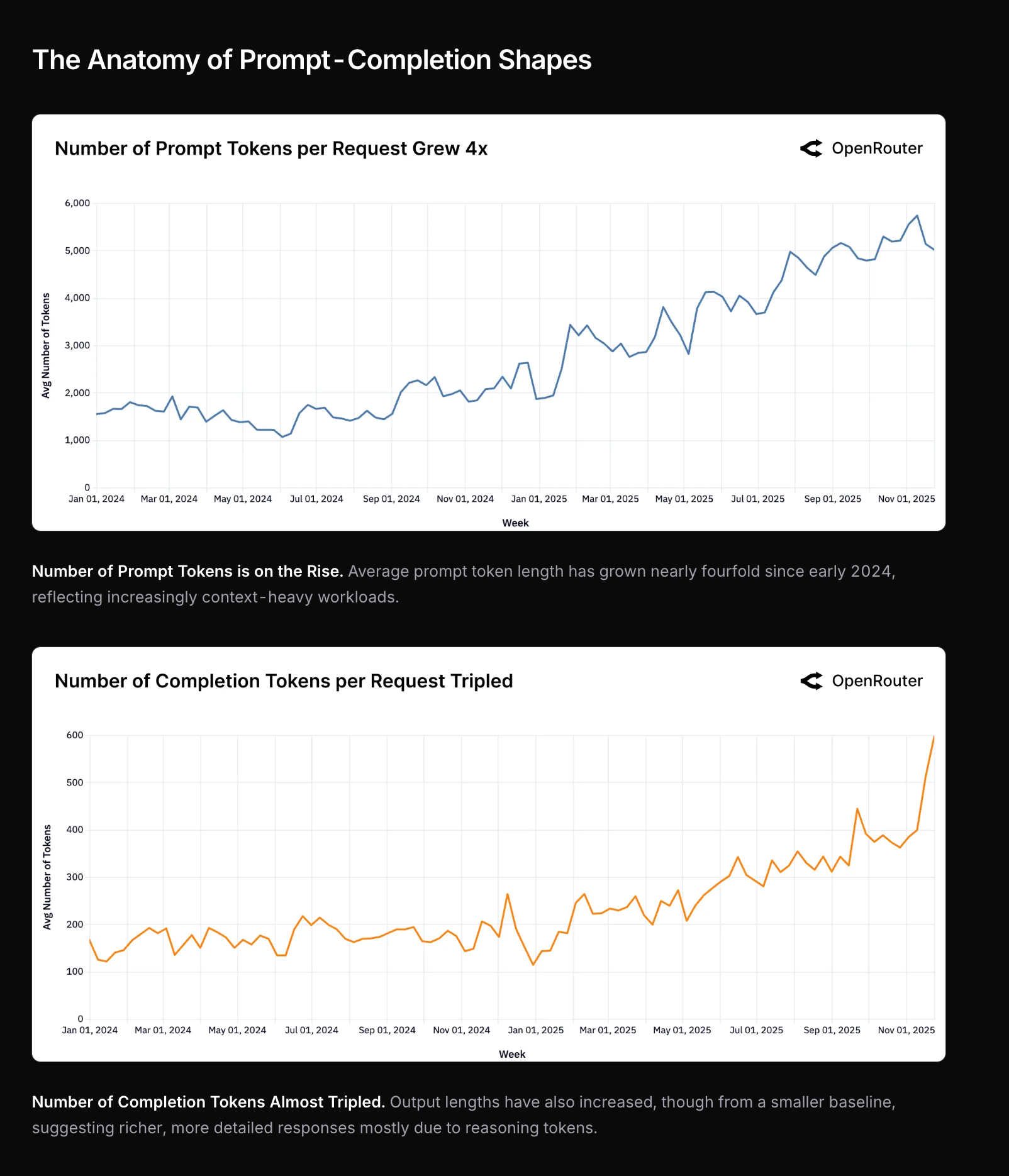The height and width of the screenshot is (1176, 1009).
Task: Click the "Jan 01, 2024" tick on the completion chart
Action: (90, 1030)
